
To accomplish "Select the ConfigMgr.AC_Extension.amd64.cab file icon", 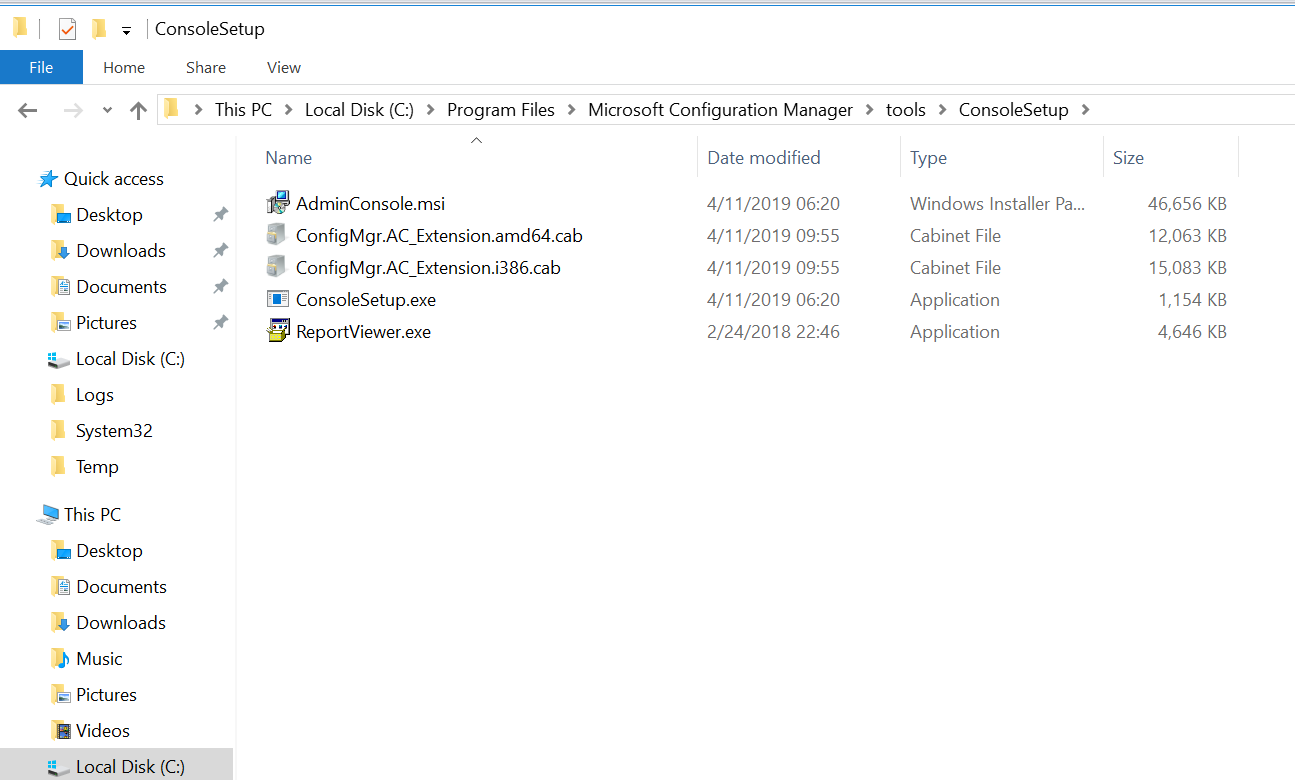I will 276,235.
